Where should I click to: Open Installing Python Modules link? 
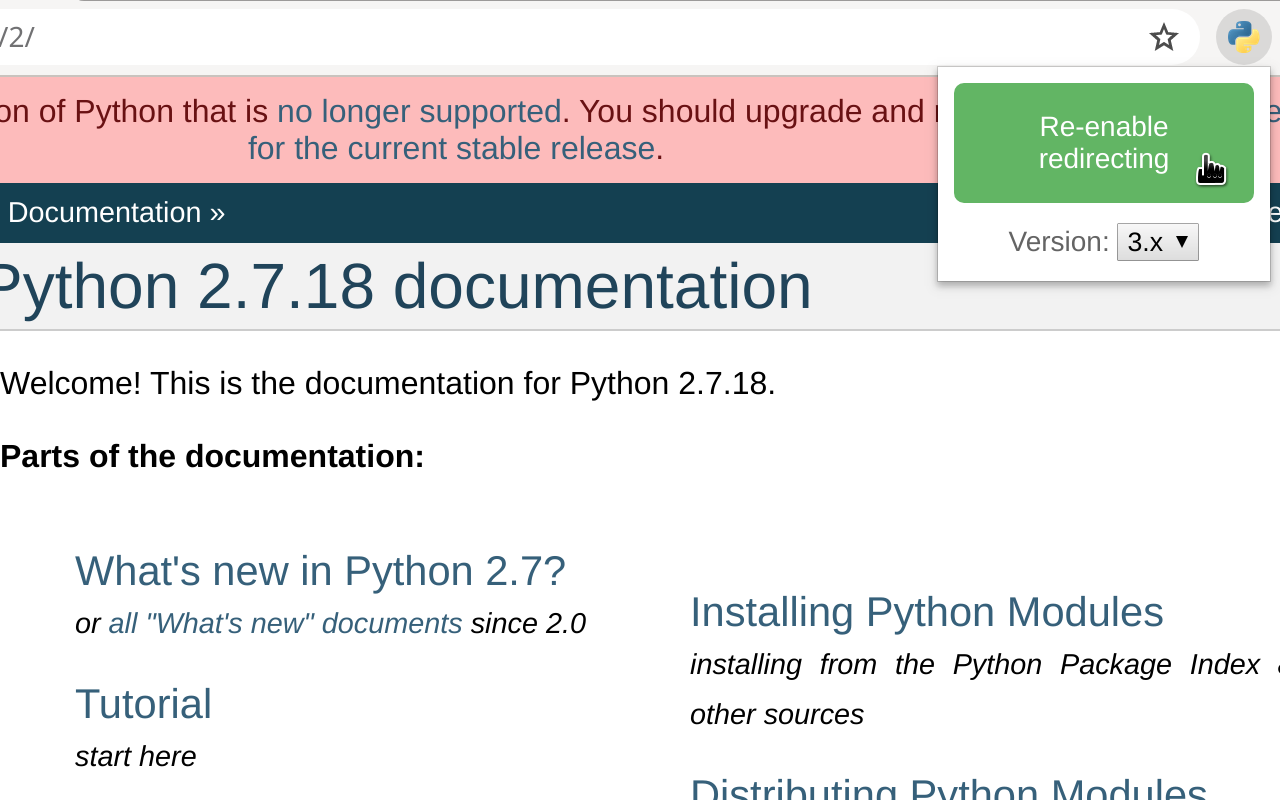[x=927, y=612]
